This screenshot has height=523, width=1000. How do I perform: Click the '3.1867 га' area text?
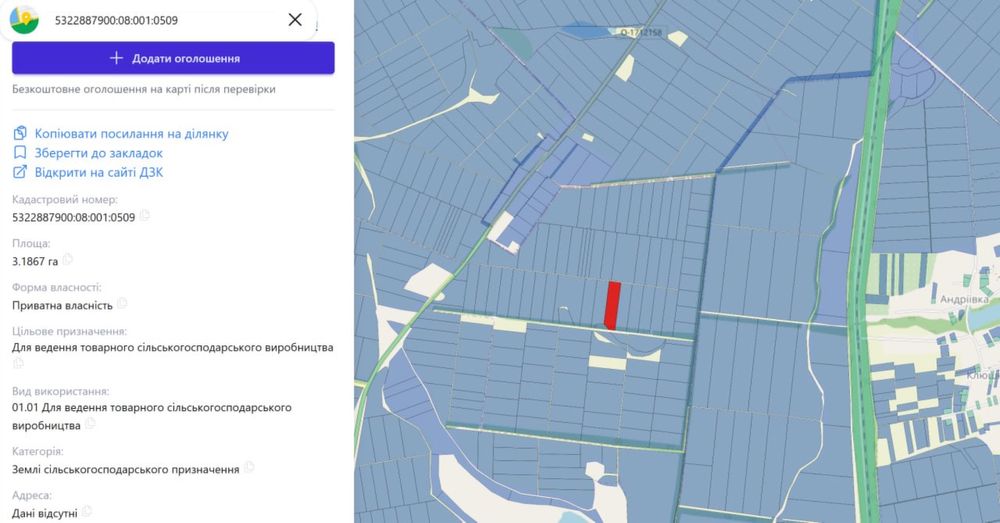click(x=35, y=262)
